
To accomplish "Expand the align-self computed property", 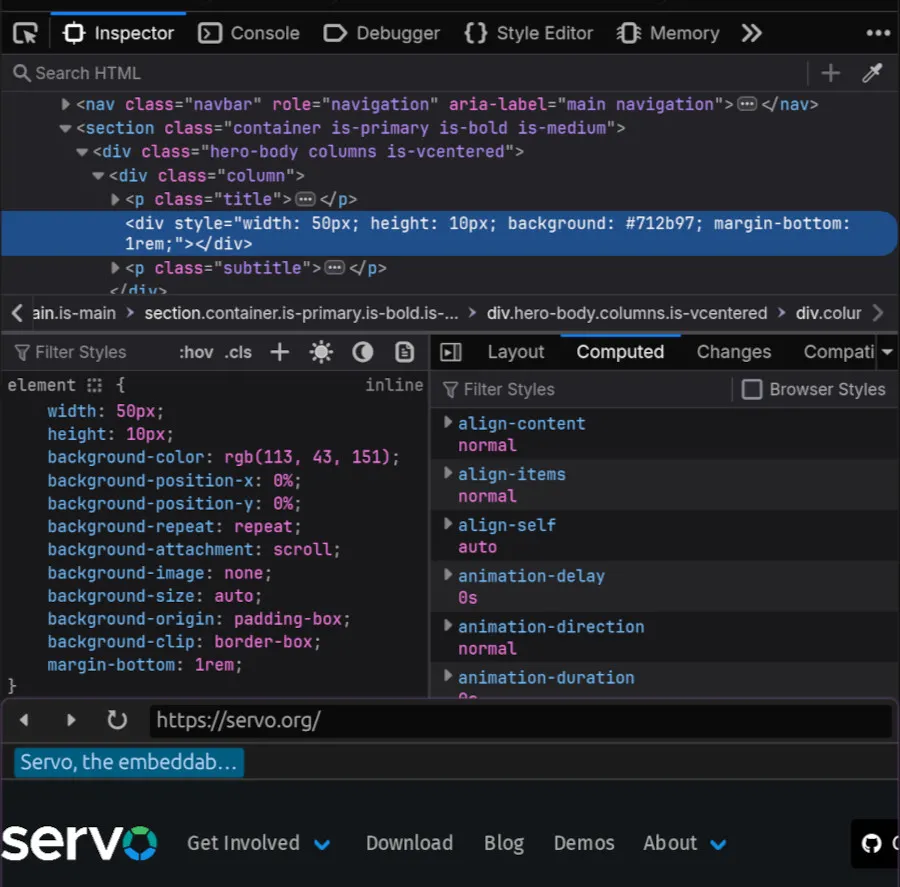I will [x=448, y=524].
